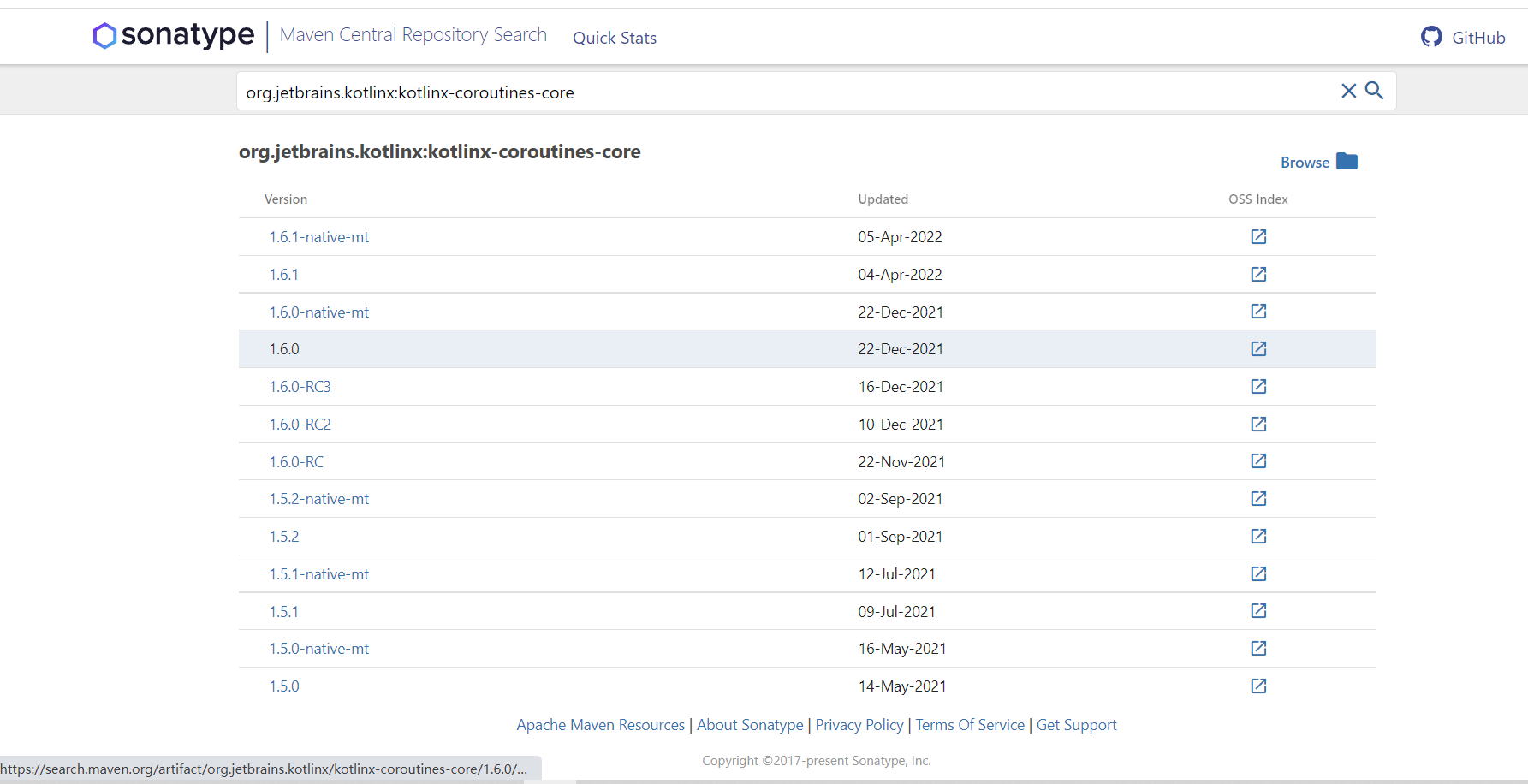Click the Updated column header
The image size is (1528, 784).
pos(883,199)
